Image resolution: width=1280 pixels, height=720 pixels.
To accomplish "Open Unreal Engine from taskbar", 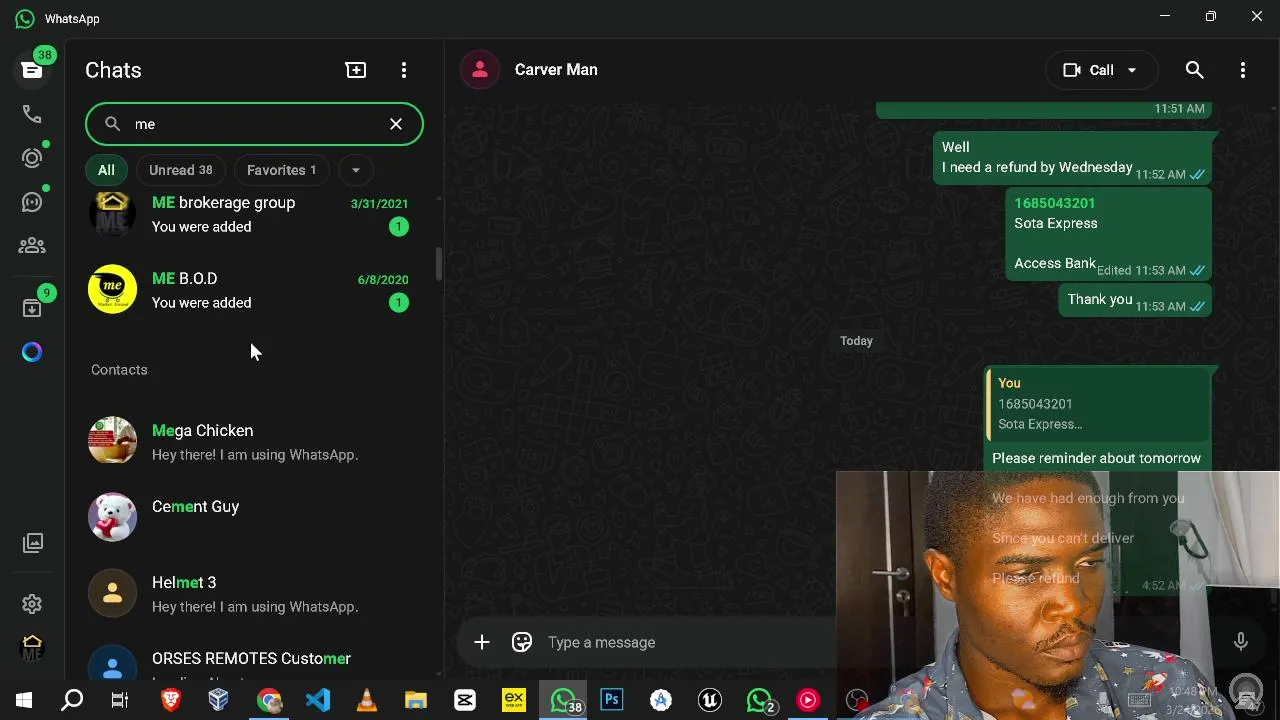I will pos(710,700).
